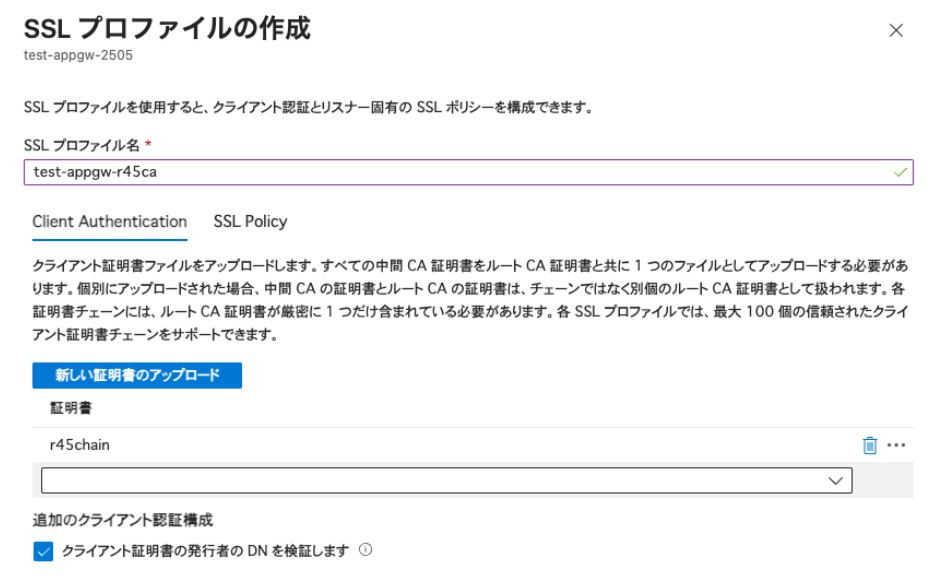Image resolution: width=941 pixels, height=586 pixels.
Task: Click the SSL プロファイルの作成 page title
Action: [x=166, y=28]
